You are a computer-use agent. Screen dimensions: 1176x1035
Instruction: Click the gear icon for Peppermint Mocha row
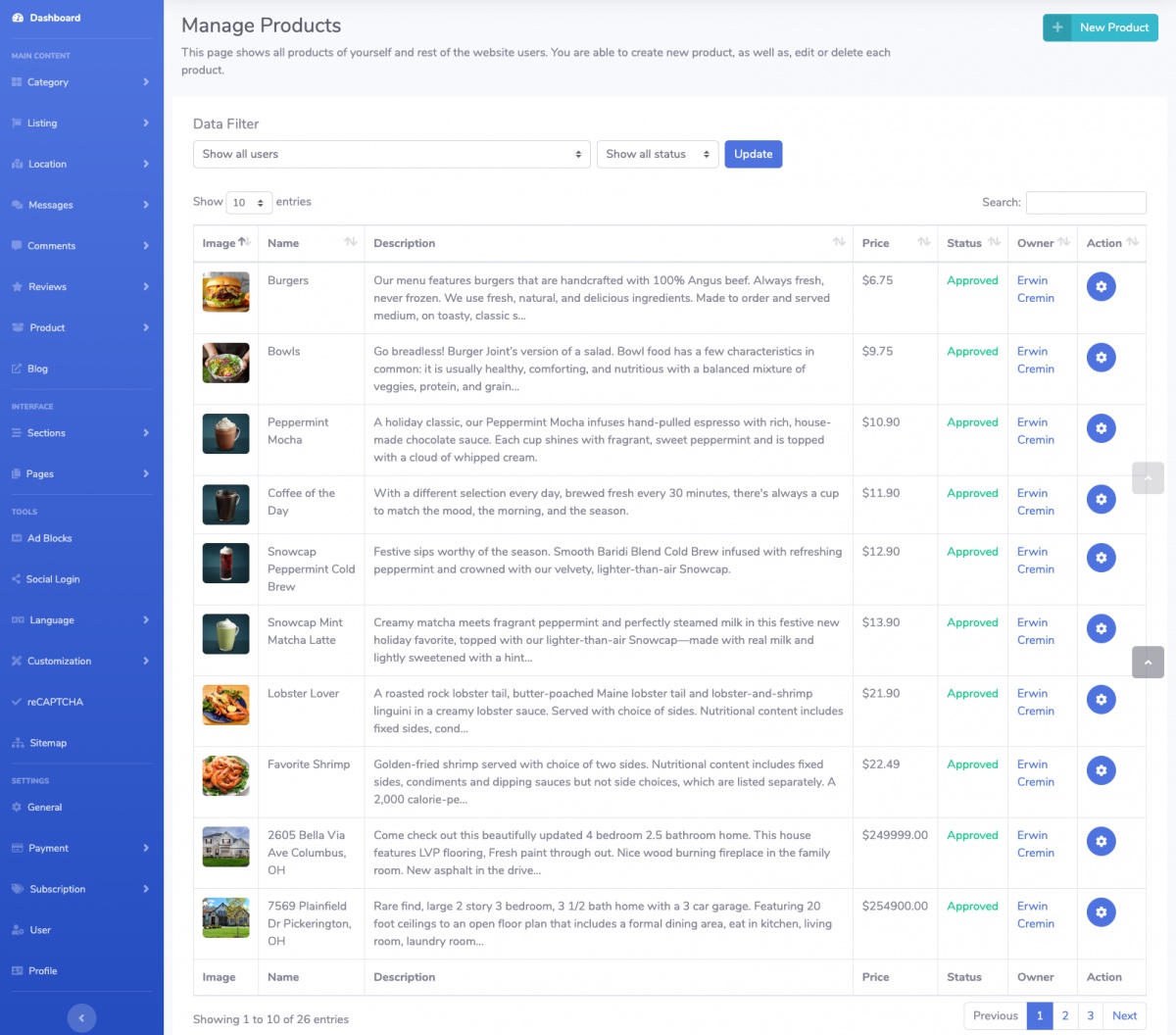pos(1101,428)
